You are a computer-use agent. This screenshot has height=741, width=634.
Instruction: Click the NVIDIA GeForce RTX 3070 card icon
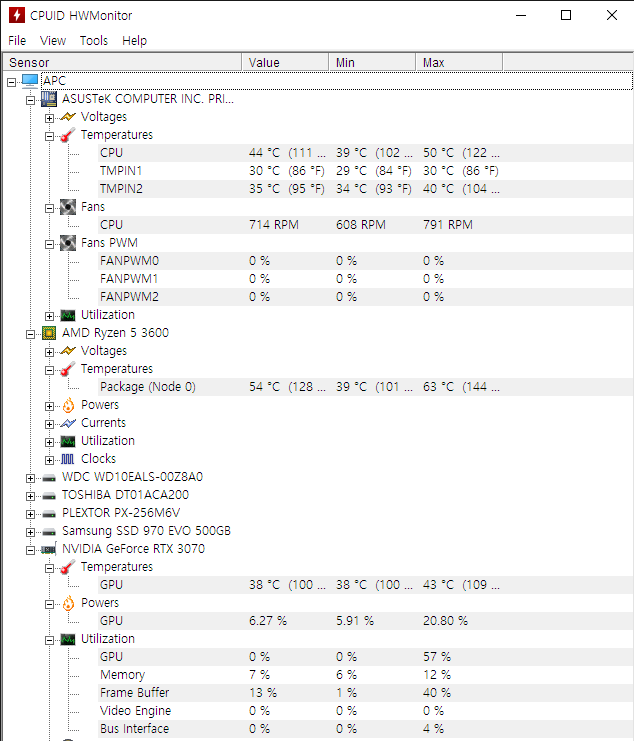(x=49, y=549)
